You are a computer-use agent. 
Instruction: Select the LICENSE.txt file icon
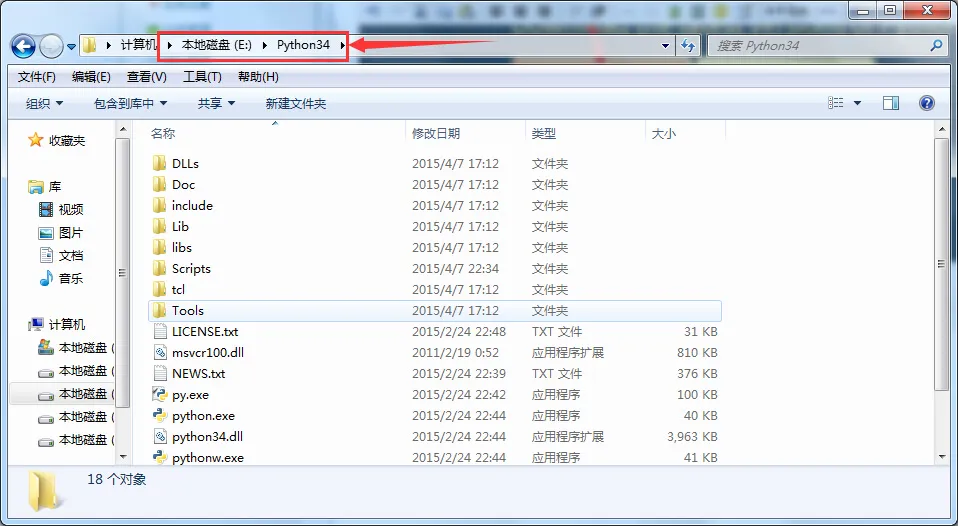(159, 331)
